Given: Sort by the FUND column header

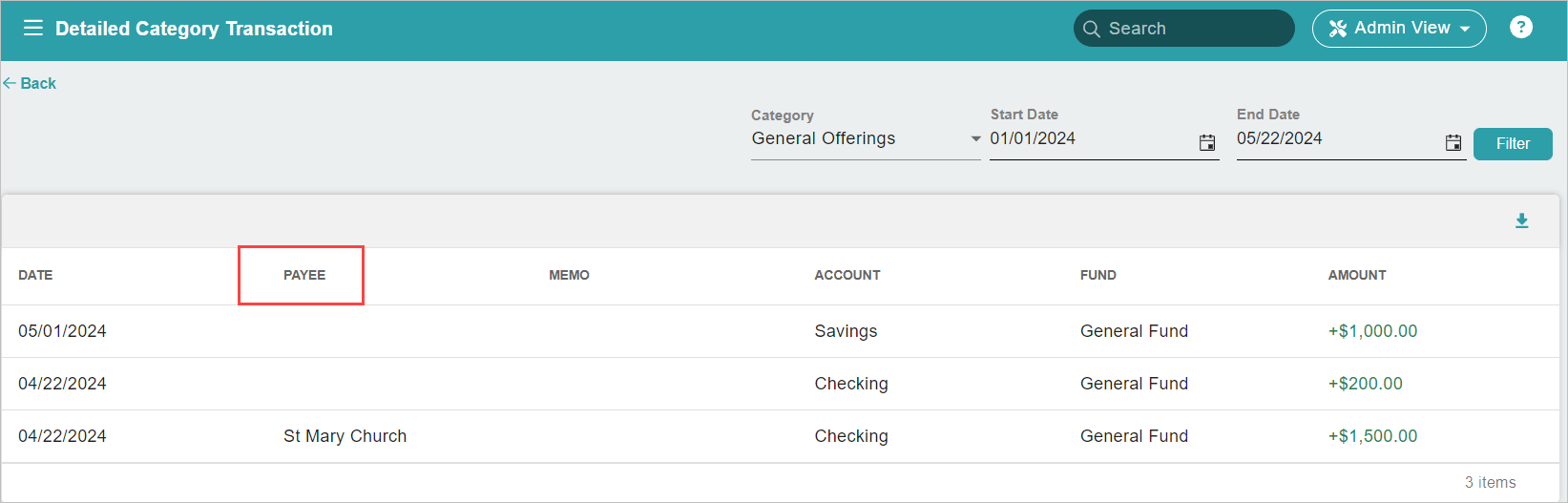Looking at the screenshot, I should tap(1098, 275).
